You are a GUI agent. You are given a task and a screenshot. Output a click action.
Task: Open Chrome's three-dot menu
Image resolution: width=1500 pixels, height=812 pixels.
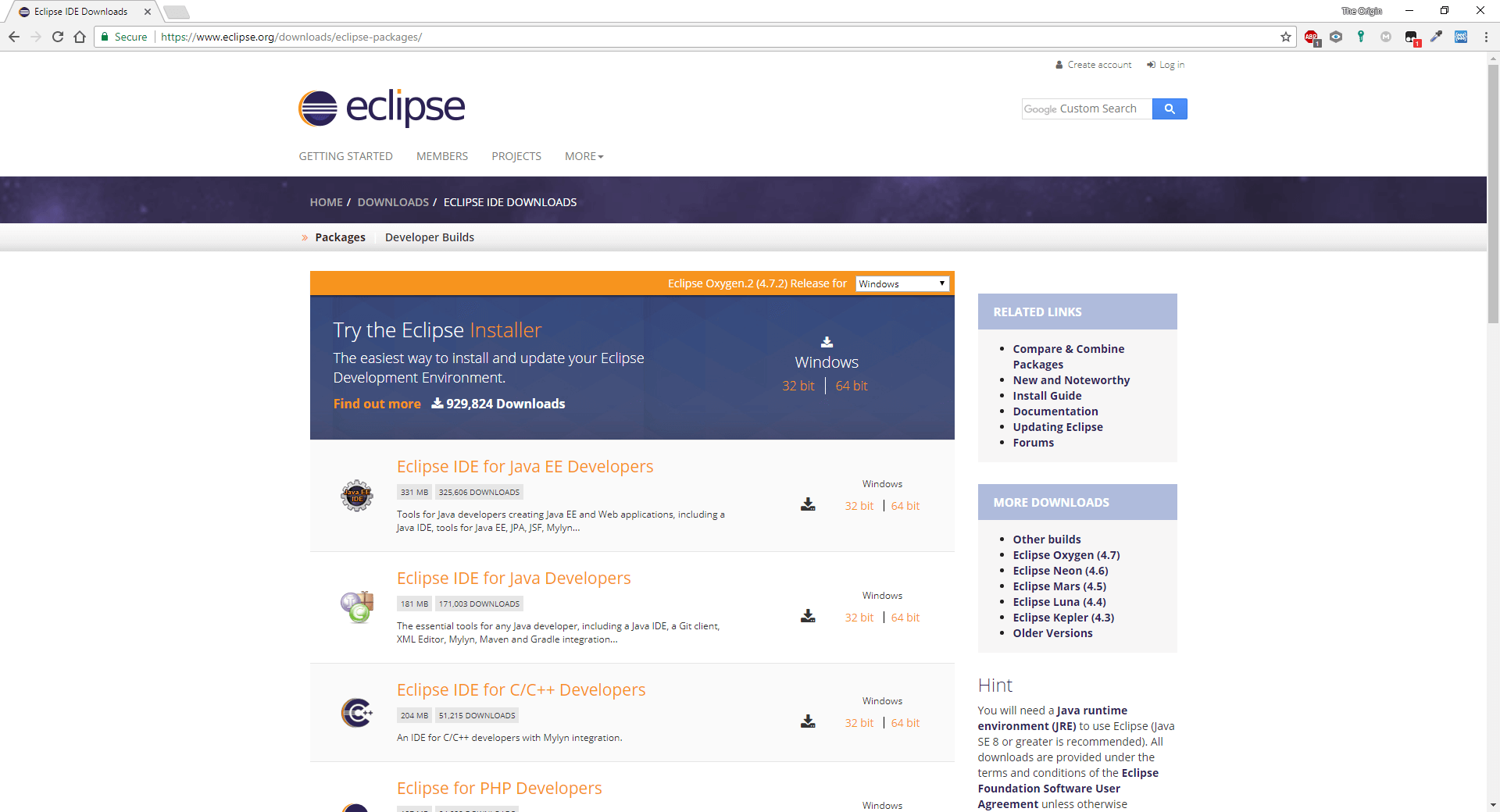pyautogui.click(x=1486, y=37)
